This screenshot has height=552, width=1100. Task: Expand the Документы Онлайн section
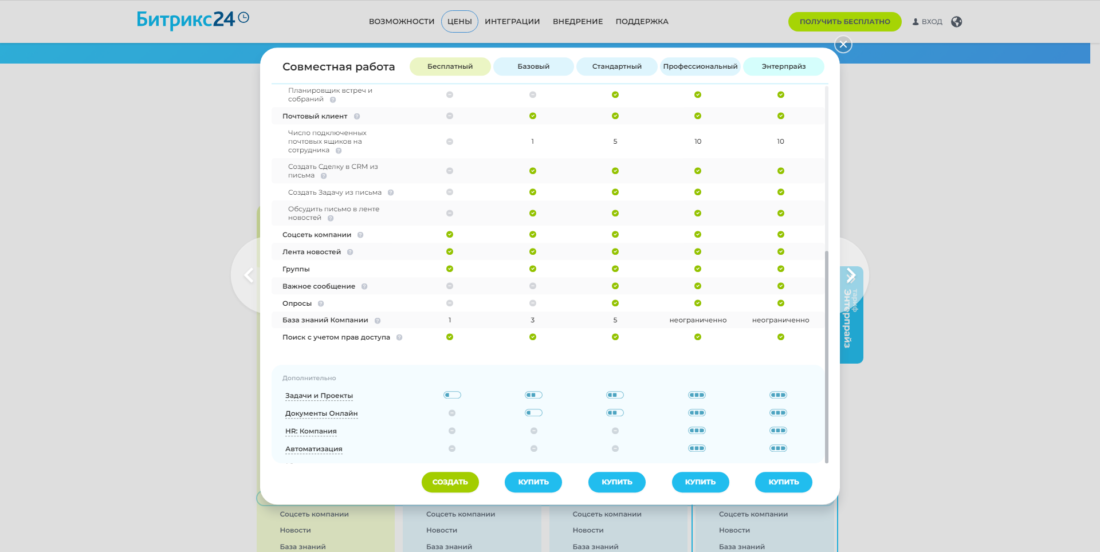pos(321,413)
